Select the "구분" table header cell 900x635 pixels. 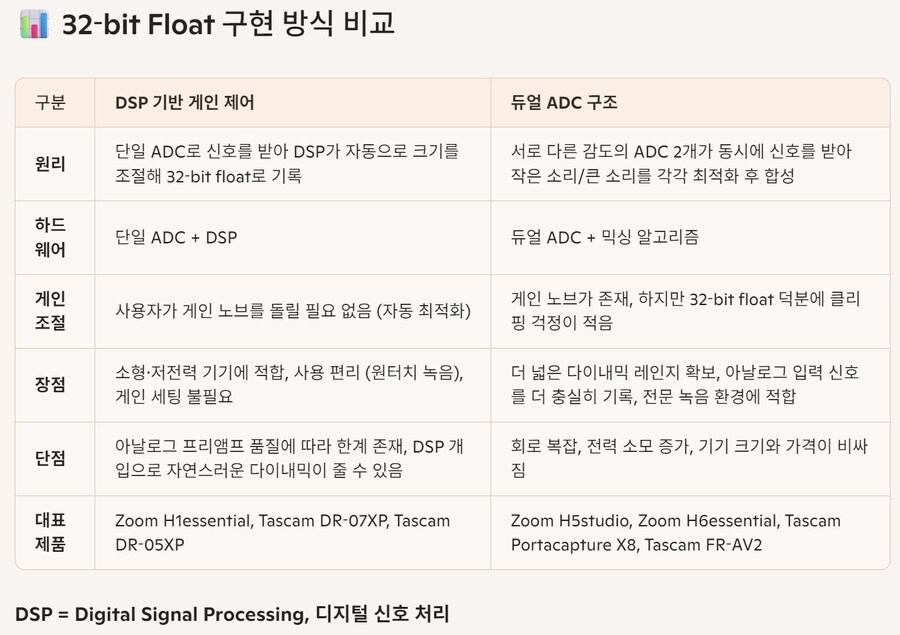coord(50,102)
